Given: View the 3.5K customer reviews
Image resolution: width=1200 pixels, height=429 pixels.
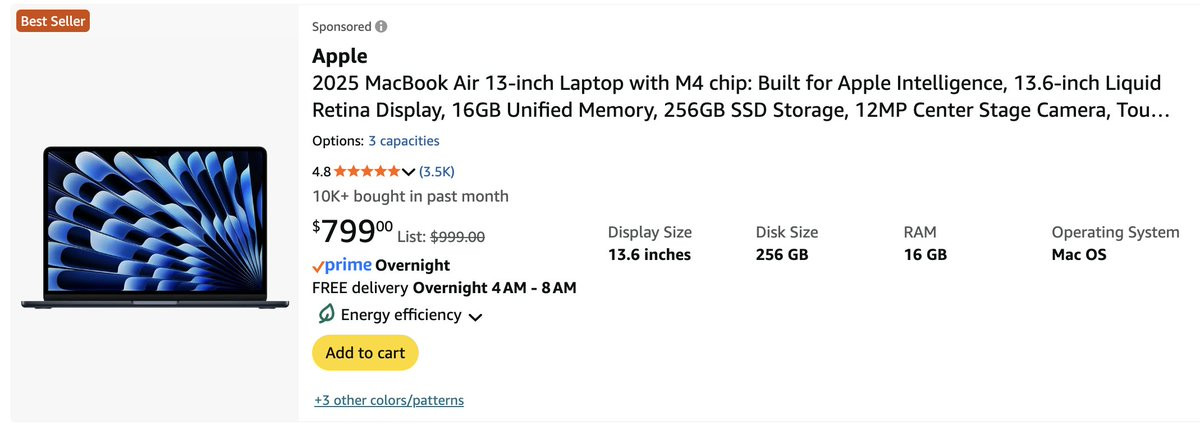Looking at the screenshot, I should pyautogui.click(x=437, y=171).
